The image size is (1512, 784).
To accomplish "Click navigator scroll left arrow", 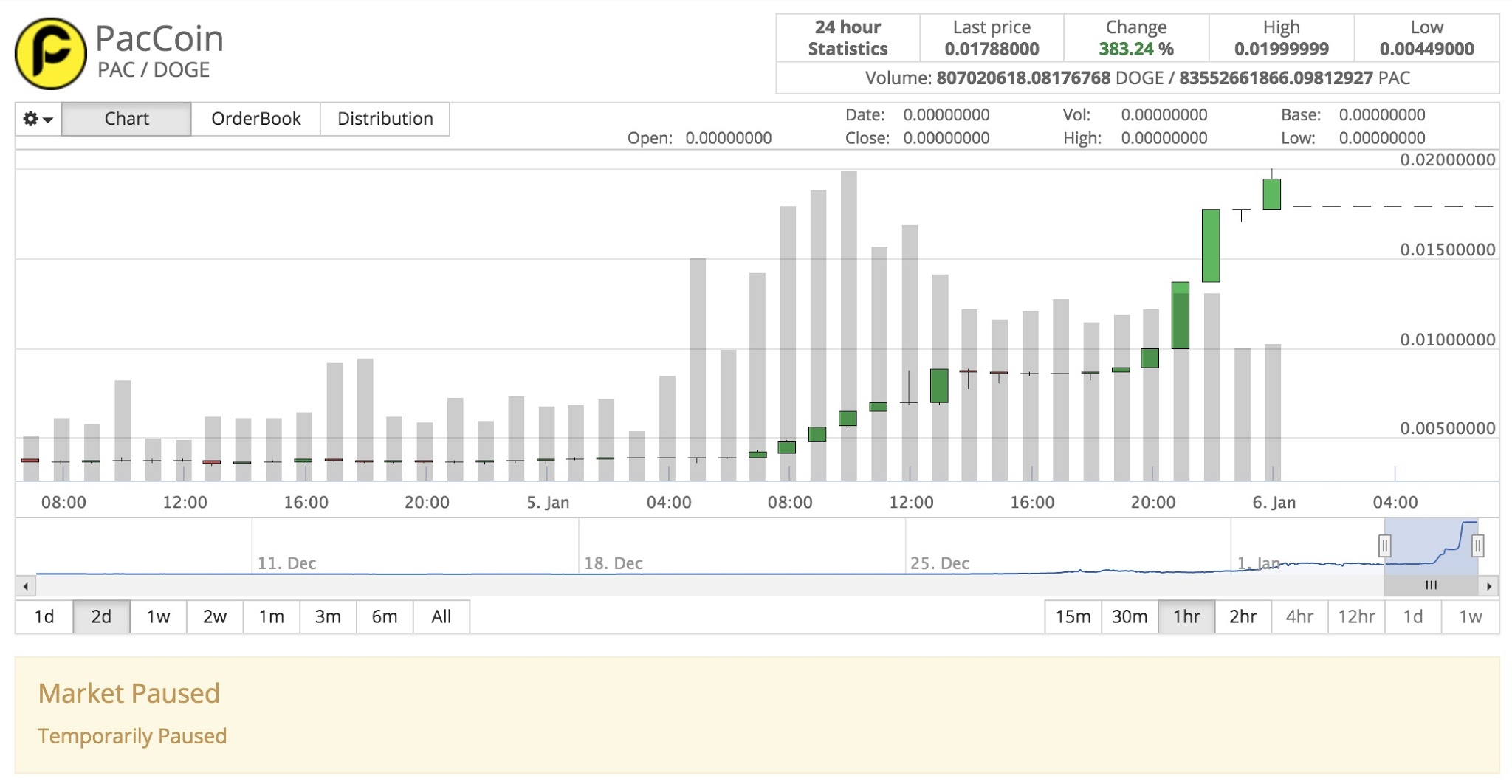I will [x=26, y=586].
